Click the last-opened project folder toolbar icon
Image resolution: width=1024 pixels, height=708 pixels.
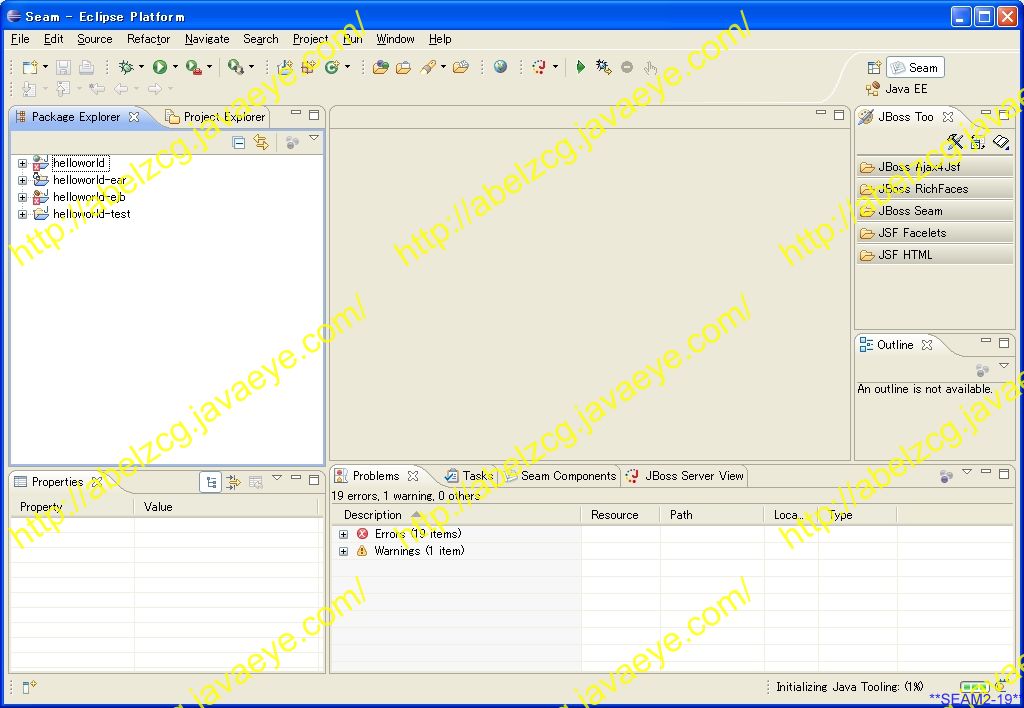click(x=461, y=67)
